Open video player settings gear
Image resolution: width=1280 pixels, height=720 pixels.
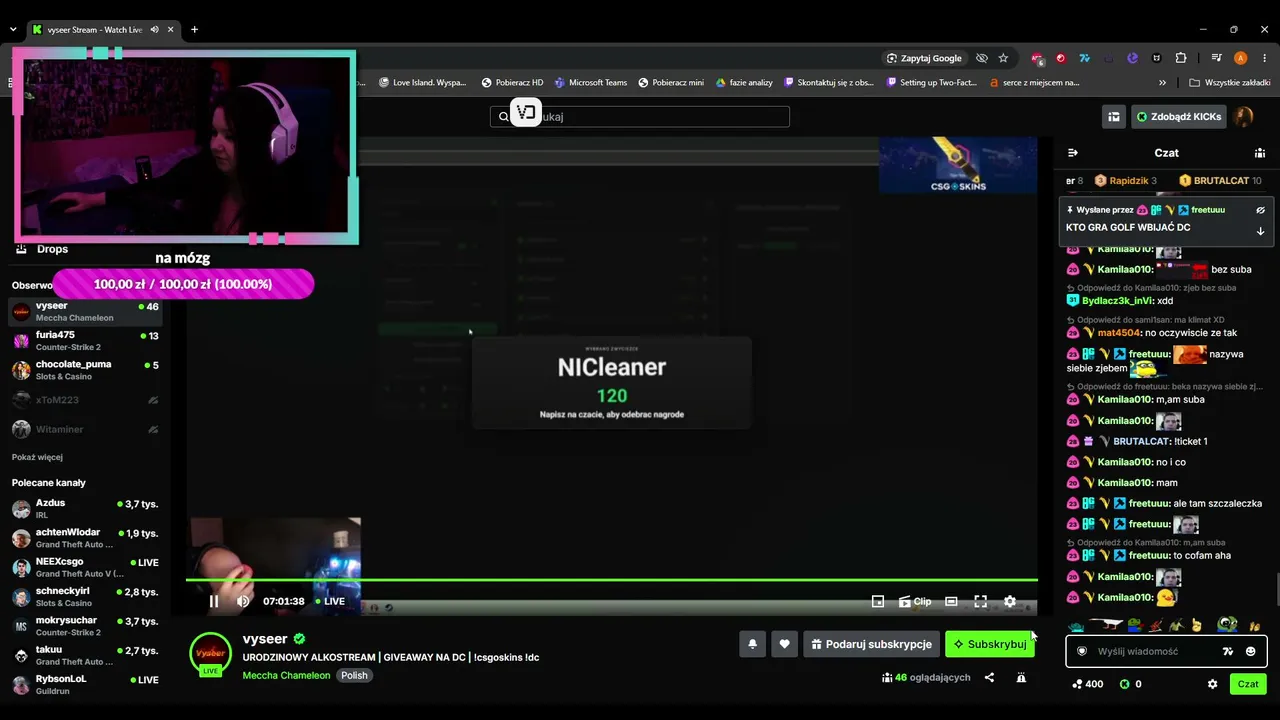point(1010,601)
